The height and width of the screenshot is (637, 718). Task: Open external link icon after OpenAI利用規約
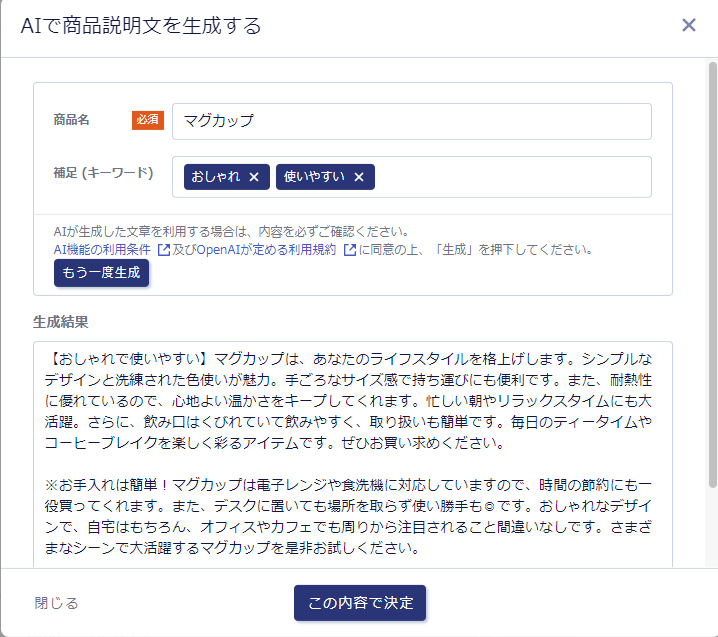click(x=350, y=250)
